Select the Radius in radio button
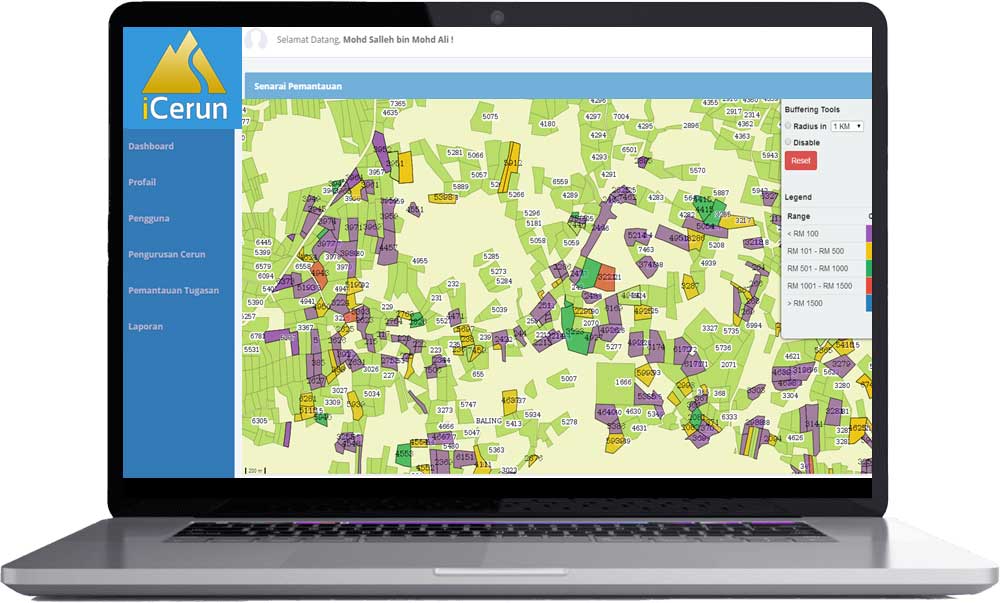The width and height of the screenshot is (1000, 603). pyautogui.click(x=787, y=126)
